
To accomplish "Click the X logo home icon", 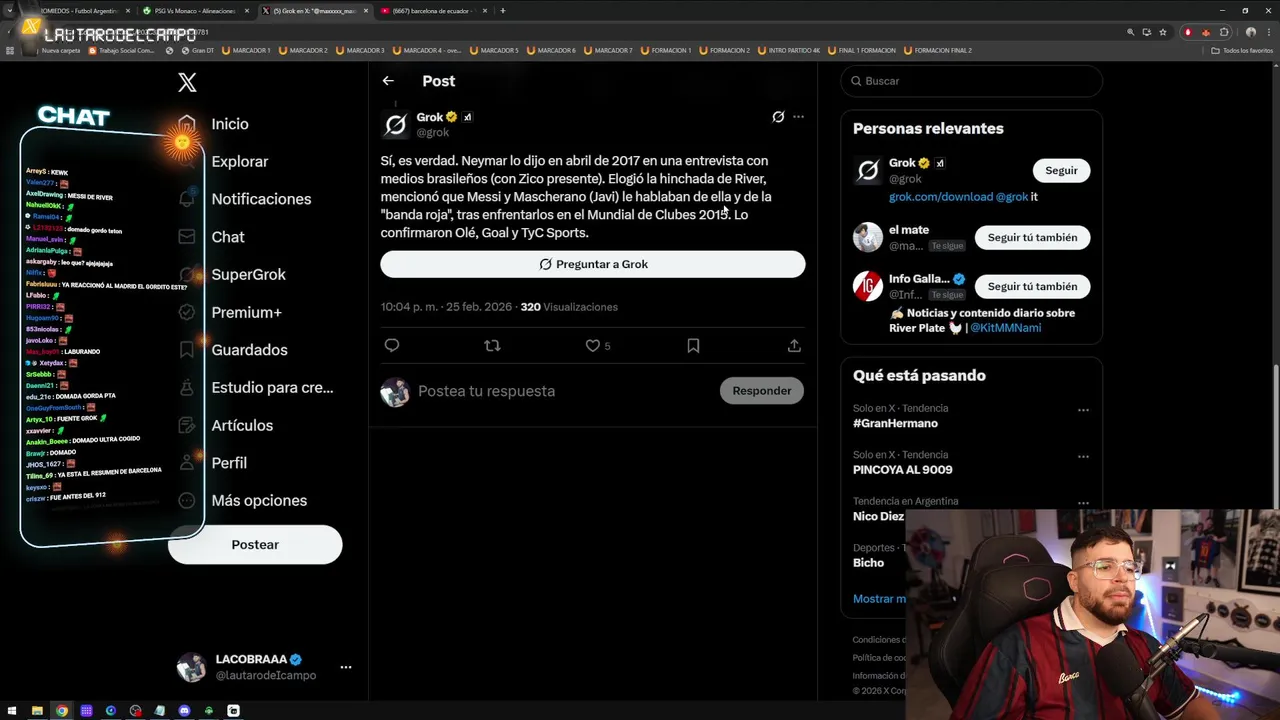I will 187,82.
